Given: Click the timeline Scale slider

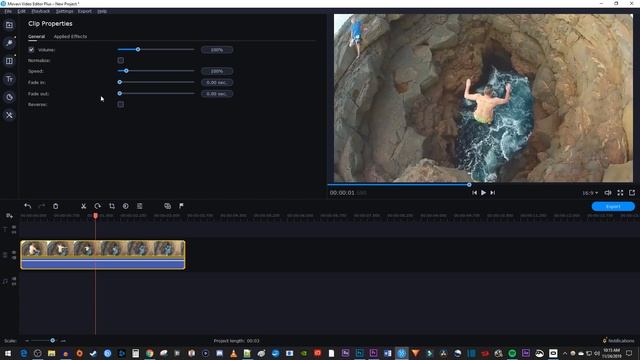Looking at the screenshot, I should tap(43, 340).
